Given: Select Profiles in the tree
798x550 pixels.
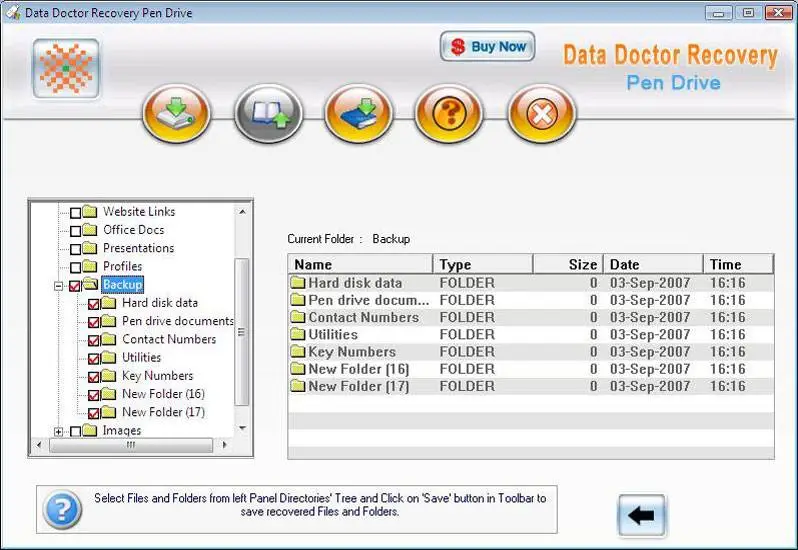Looking at the screenshot, I should pos(122,266).
